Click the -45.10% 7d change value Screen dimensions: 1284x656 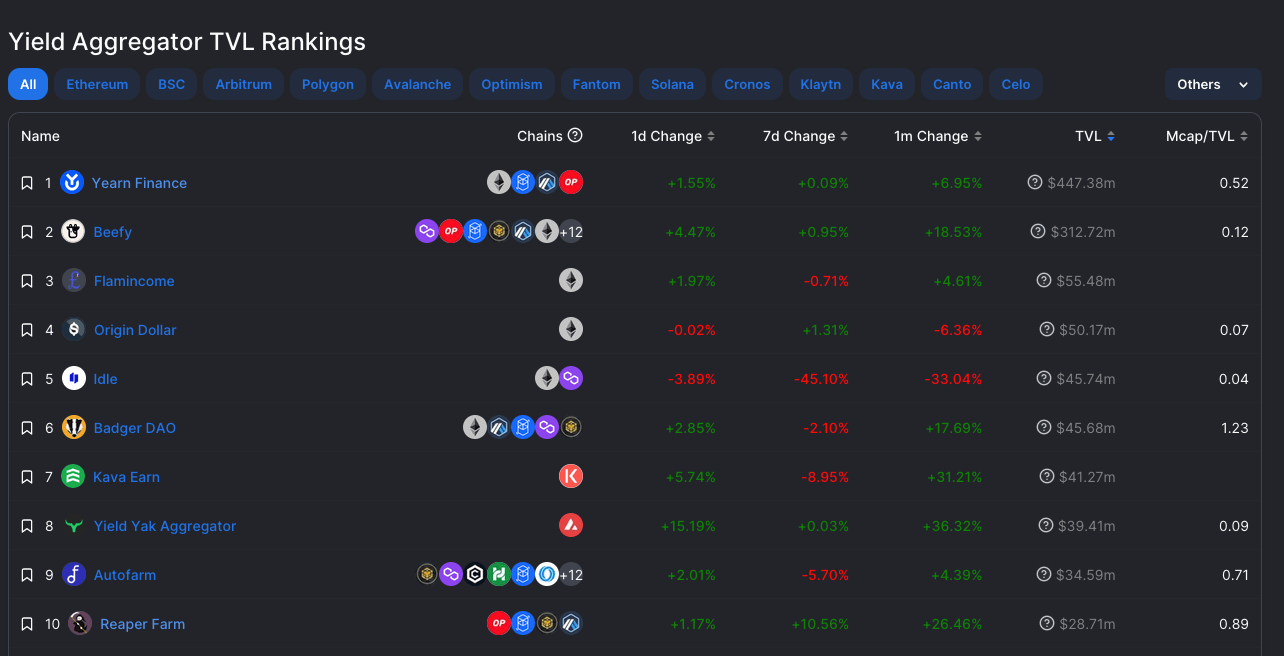point(821,379)
